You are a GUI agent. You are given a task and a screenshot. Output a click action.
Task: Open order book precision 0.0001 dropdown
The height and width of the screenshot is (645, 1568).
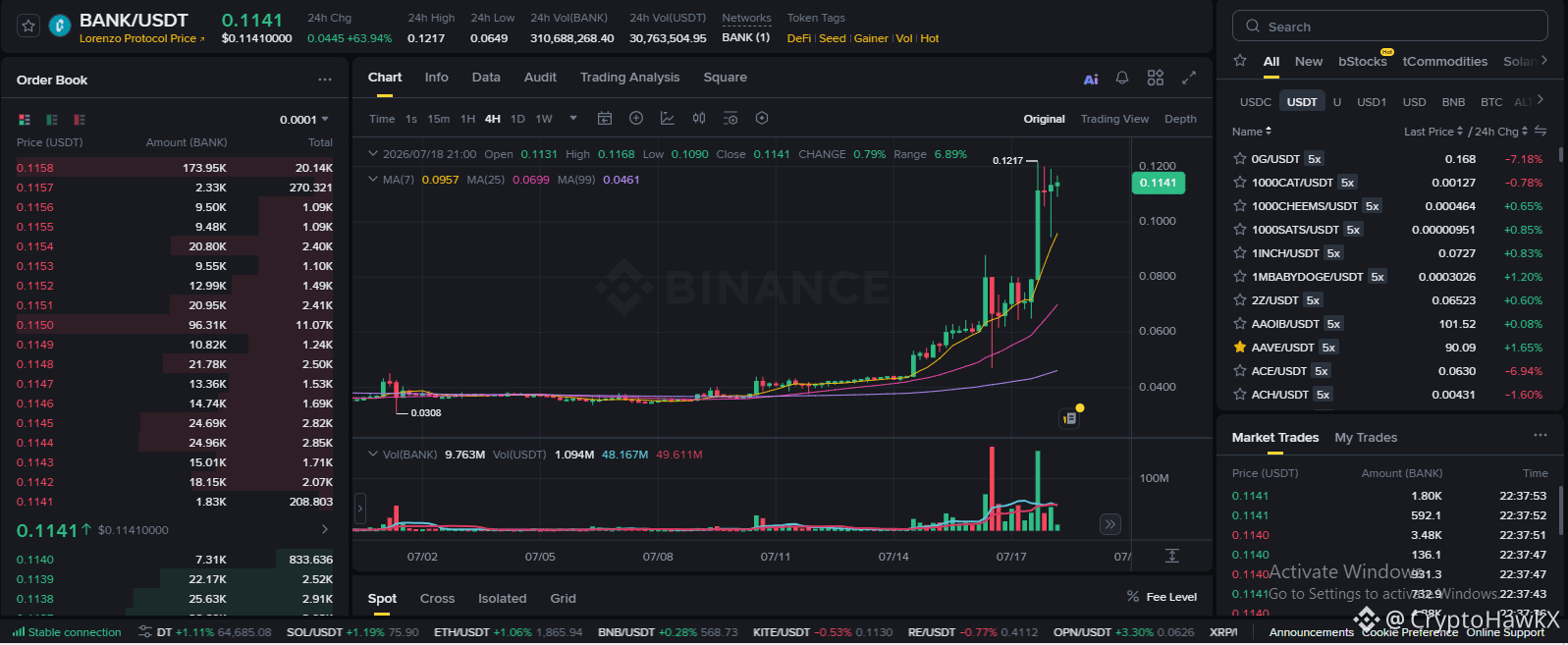click(x=306, y=120)
